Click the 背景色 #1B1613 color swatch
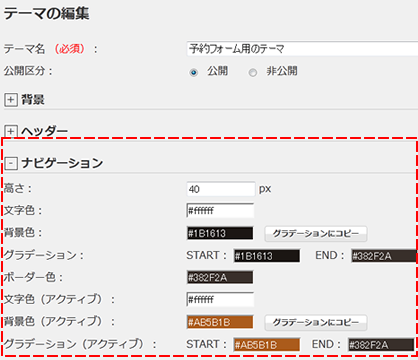The width and height of the screenshot is (418, 360). pos(220,233)
